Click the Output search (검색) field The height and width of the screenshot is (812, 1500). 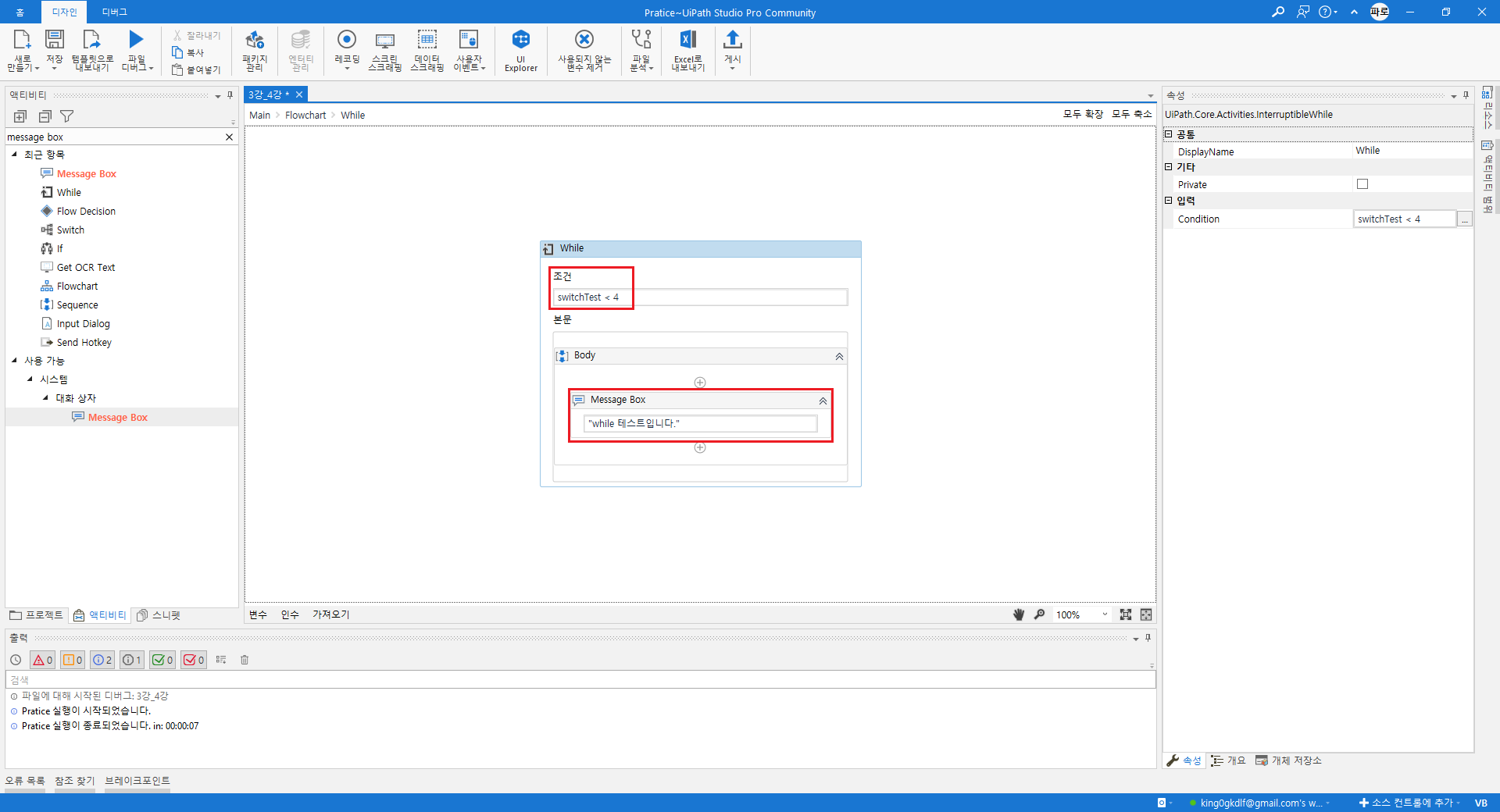[x=580, y=679]
